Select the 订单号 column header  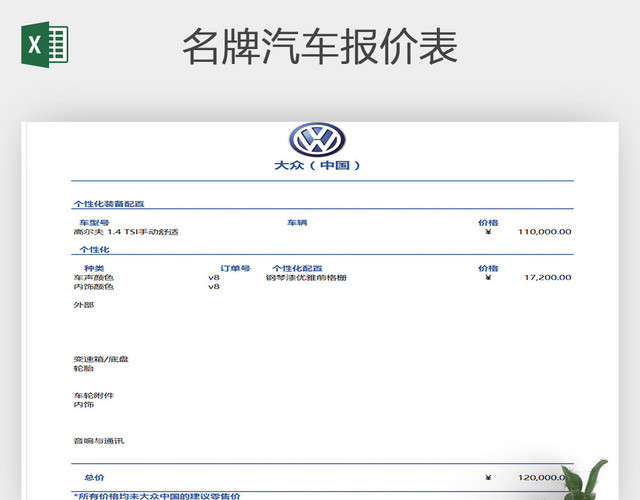[x=235, y=268]
